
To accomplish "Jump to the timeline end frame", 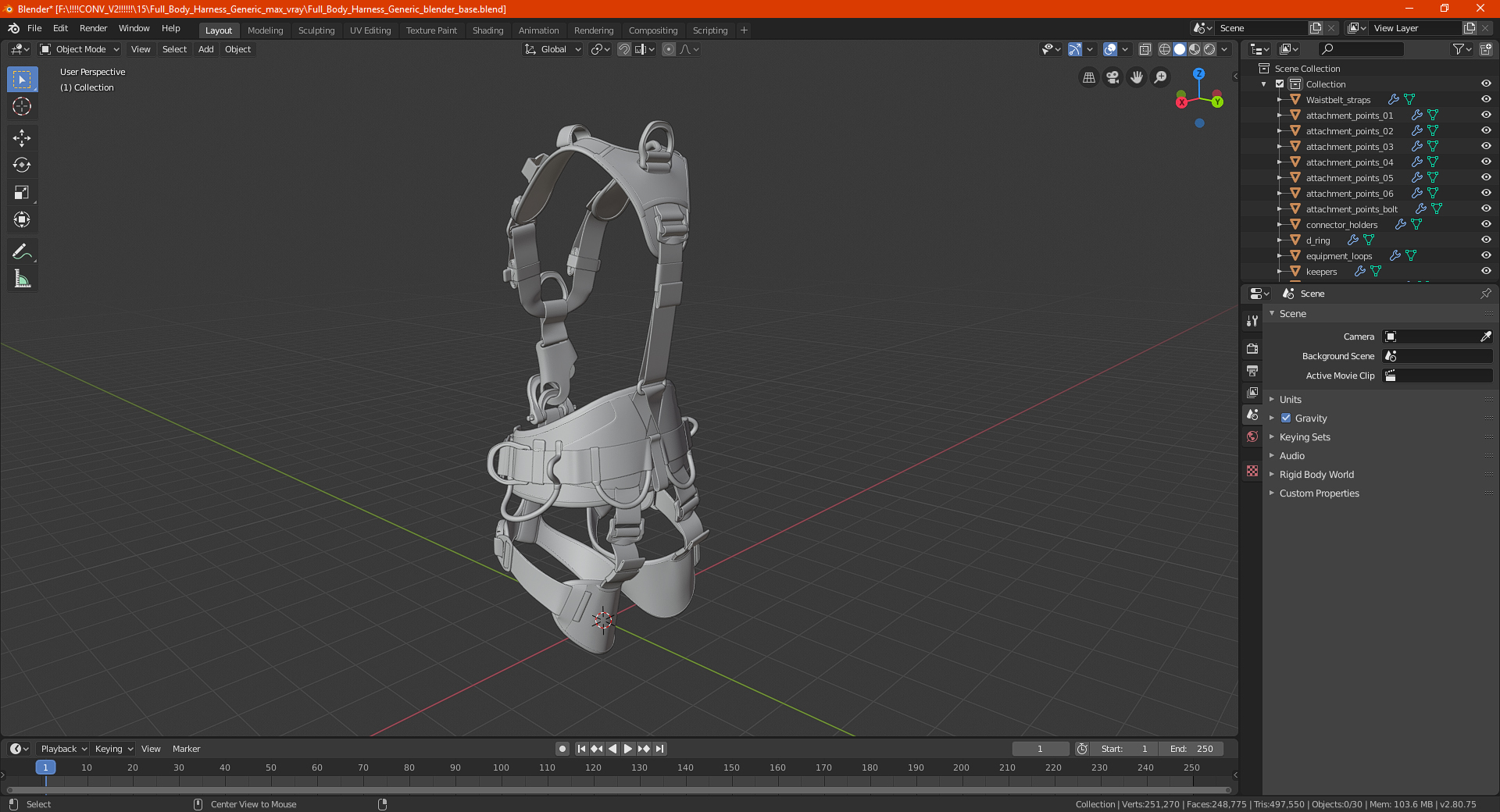I will tap(660, 749).
